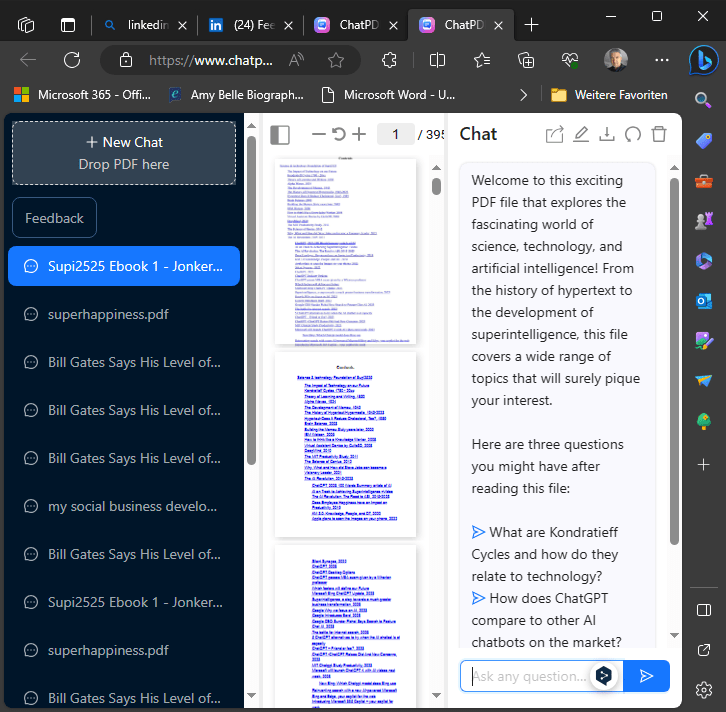This screenshot has height=712, width=726.
Task: Click the New Chat drop area
Action: pos(124,153)
